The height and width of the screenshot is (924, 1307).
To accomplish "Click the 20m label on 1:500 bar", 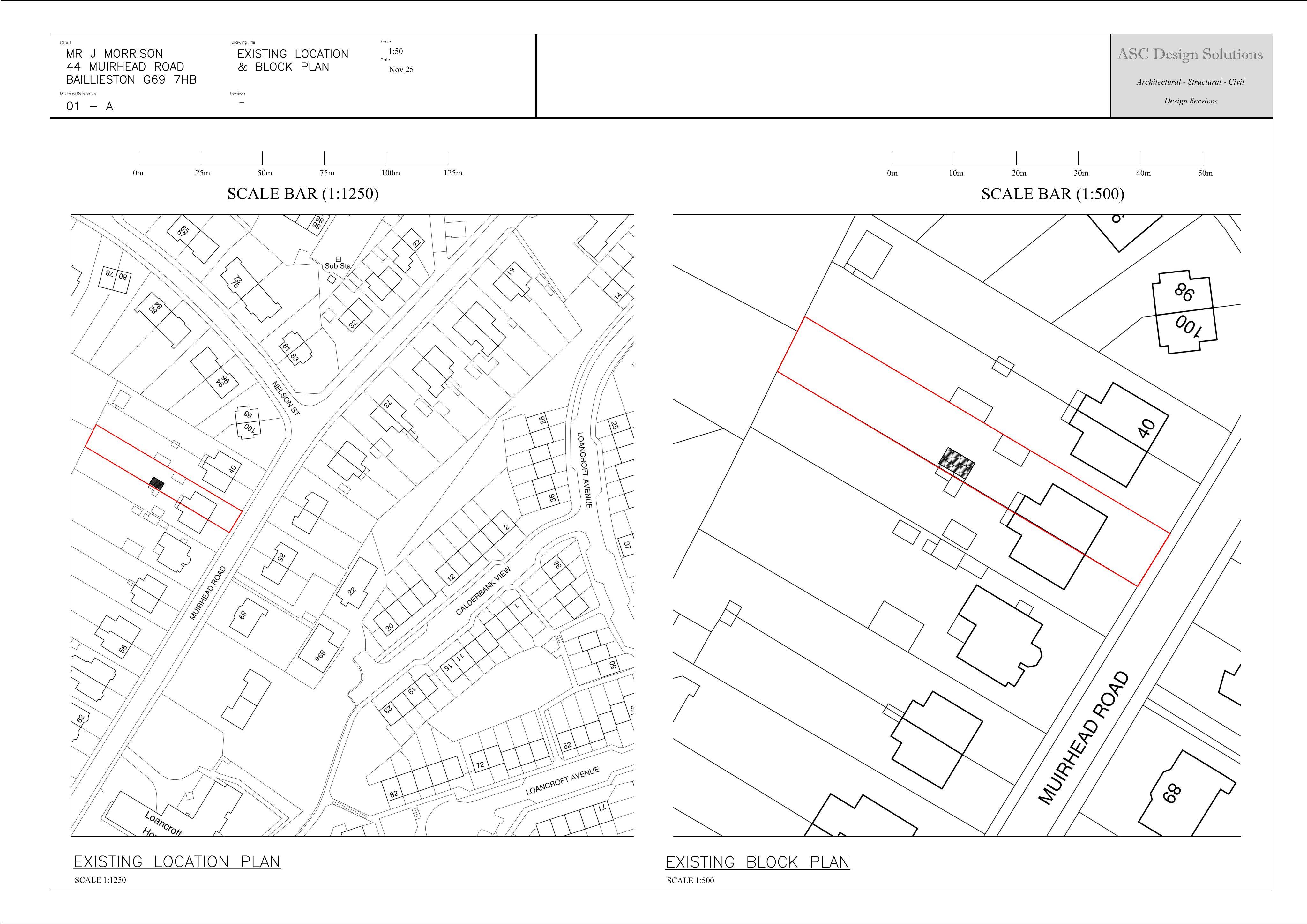I will (1019, 173).
